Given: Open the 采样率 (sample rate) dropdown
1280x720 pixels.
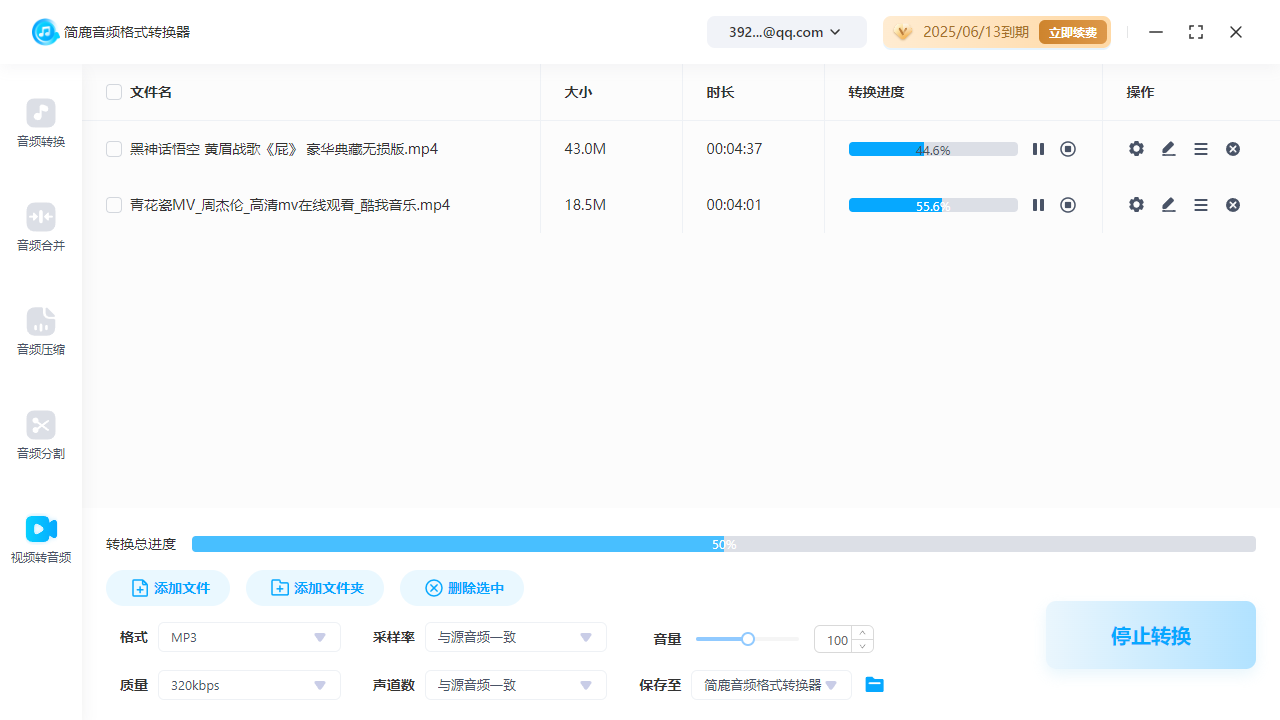Looking at the screenshot, I should pyautogui.click(x=516, y=637).
